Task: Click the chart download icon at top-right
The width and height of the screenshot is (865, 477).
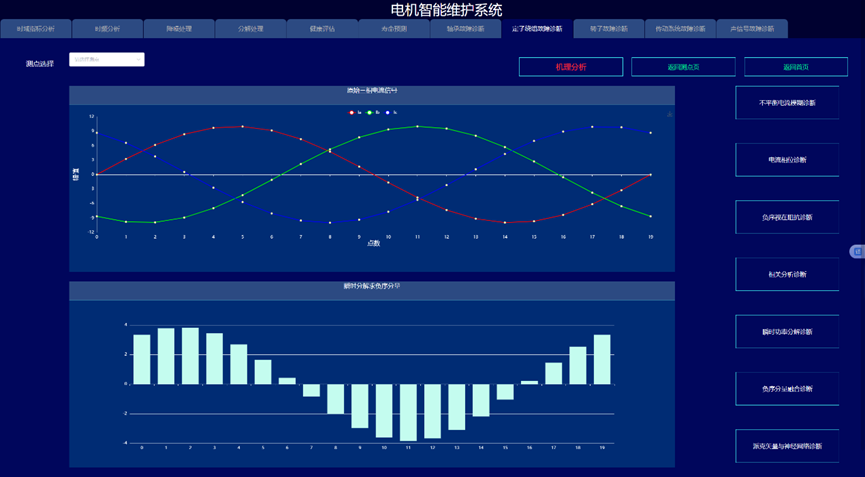Action: [x=669, y=114]
